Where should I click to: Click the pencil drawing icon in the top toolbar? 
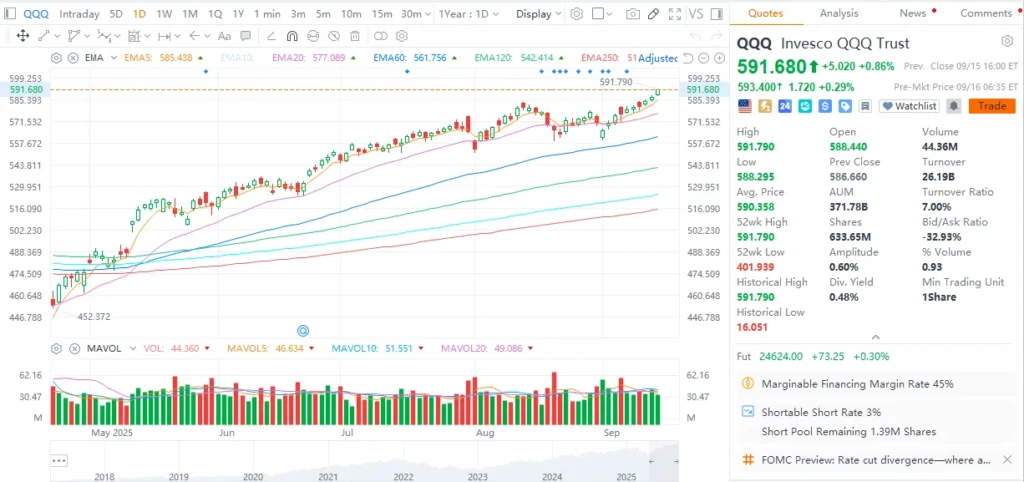(x=652, y=14)
